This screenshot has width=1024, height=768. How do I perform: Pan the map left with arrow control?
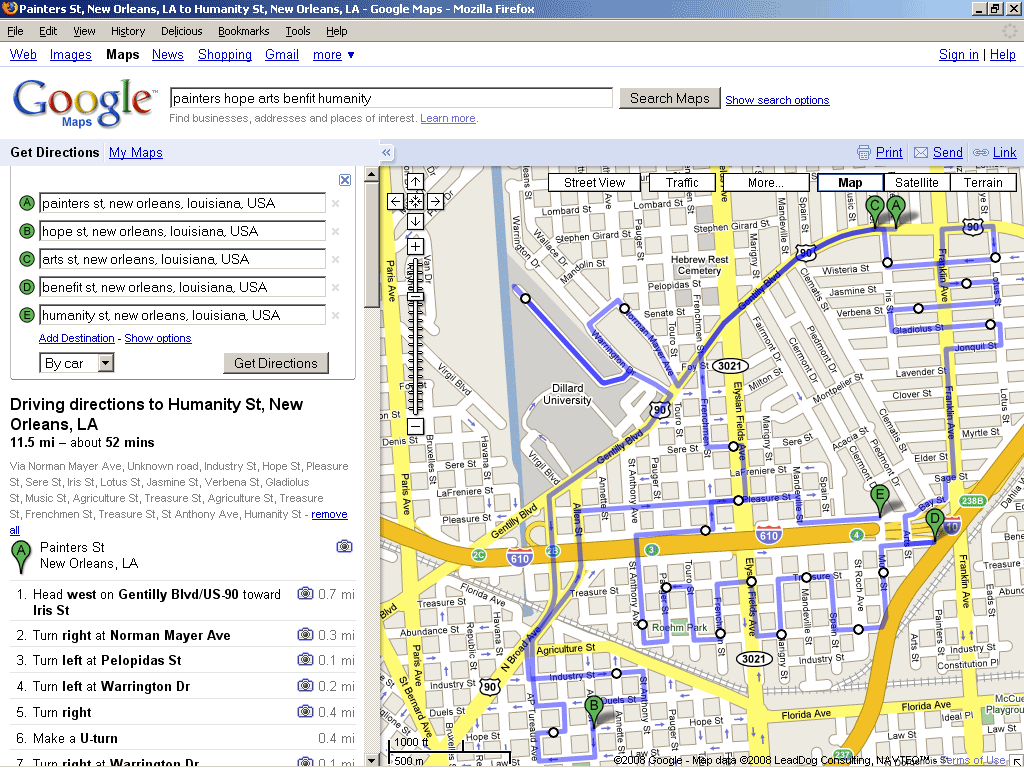[395, 201]
